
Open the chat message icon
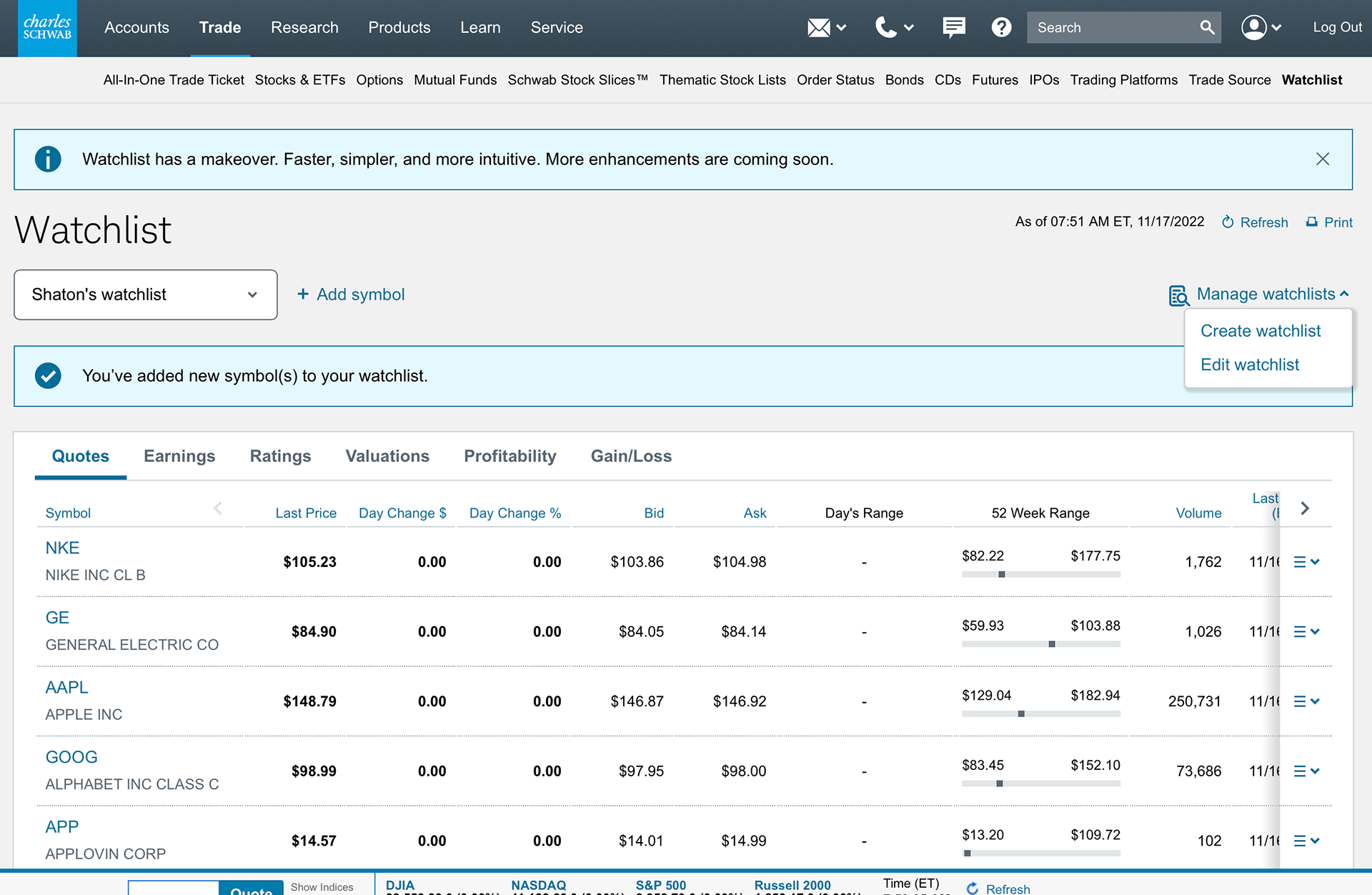(x=953, y=28)
